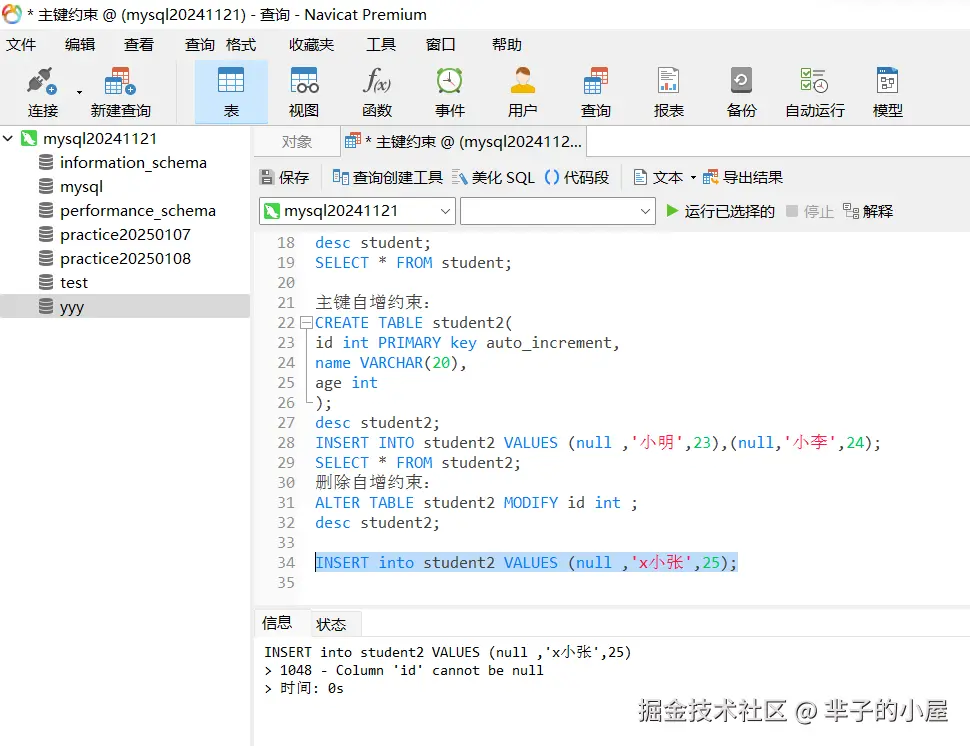Click line 34 INSERT statement in editor
The image size is (970, 746).
tap(526, 562)
